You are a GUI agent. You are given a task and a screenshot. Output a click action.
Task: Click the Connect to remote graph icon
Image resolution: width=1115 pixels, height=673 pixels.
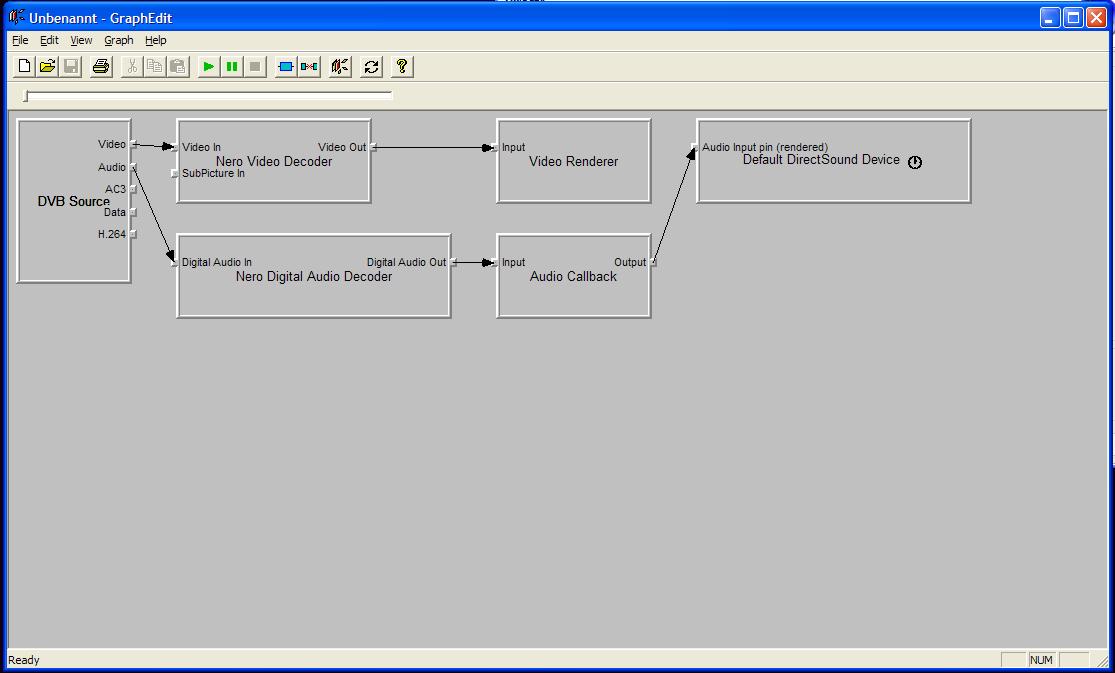point(341,67)
